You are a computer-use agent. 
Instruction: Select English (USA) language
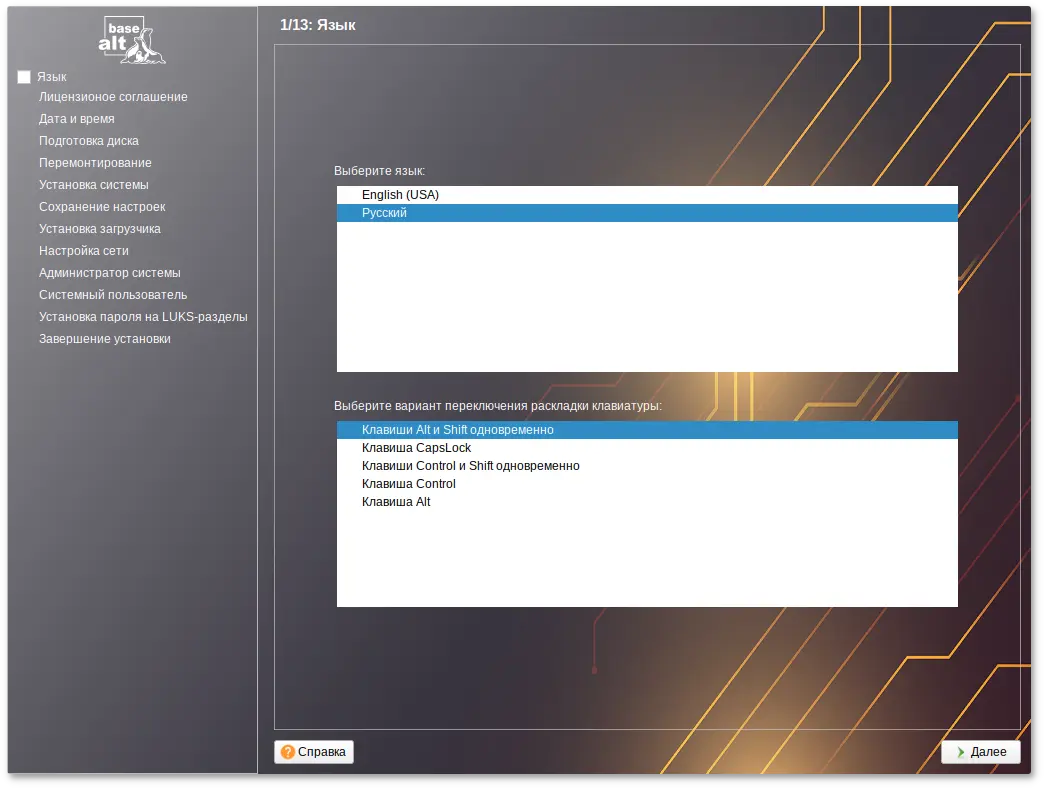(400, 195)
